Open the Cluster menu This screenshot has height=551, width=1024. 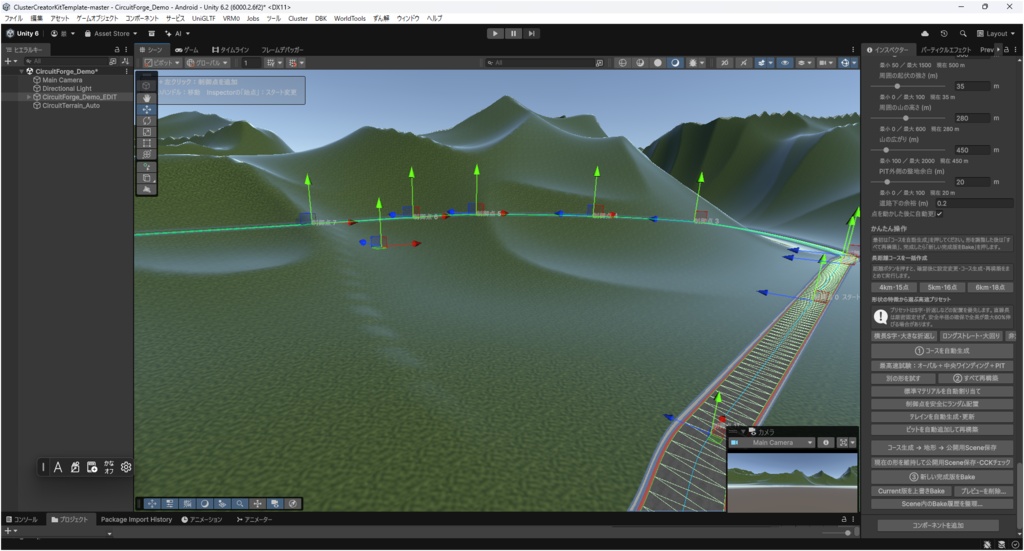click(298, 18)
